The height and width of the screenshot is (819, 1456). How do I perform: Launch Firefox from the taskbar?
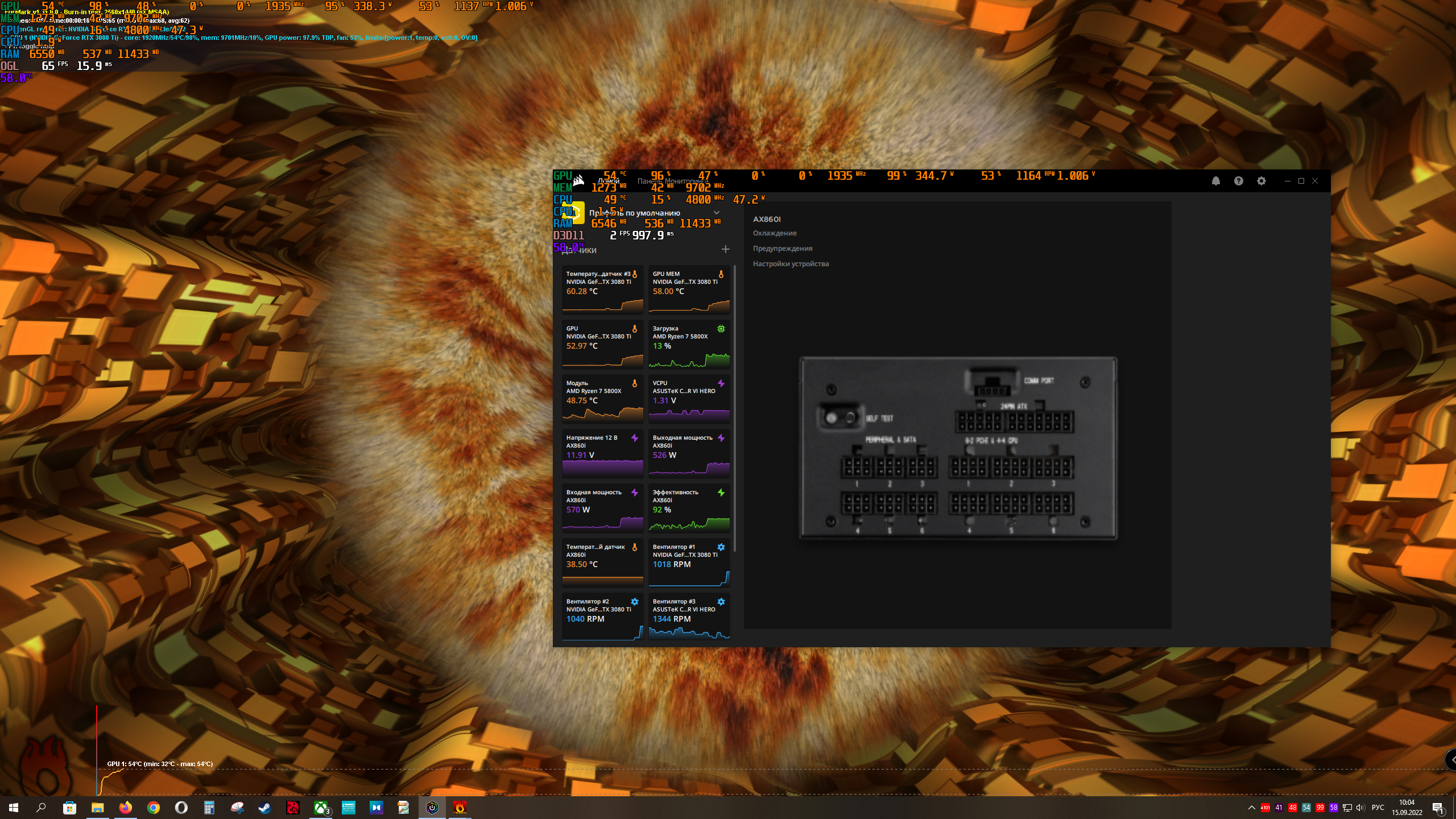[x=125, y=808]
